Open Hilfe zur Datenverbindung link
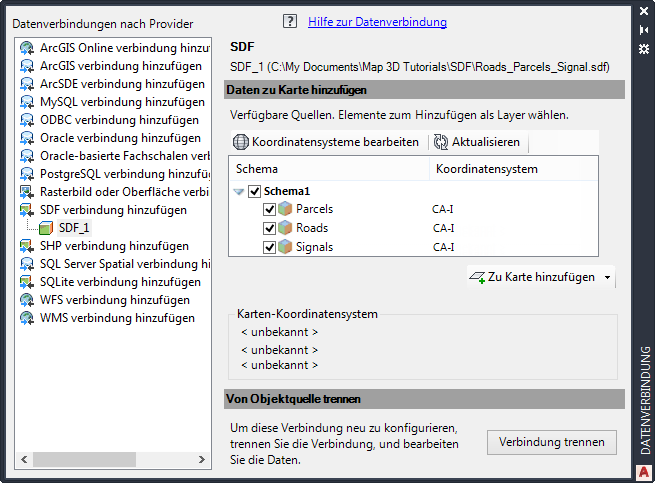Viewport: 655px width, 483px height. point(377,22)
